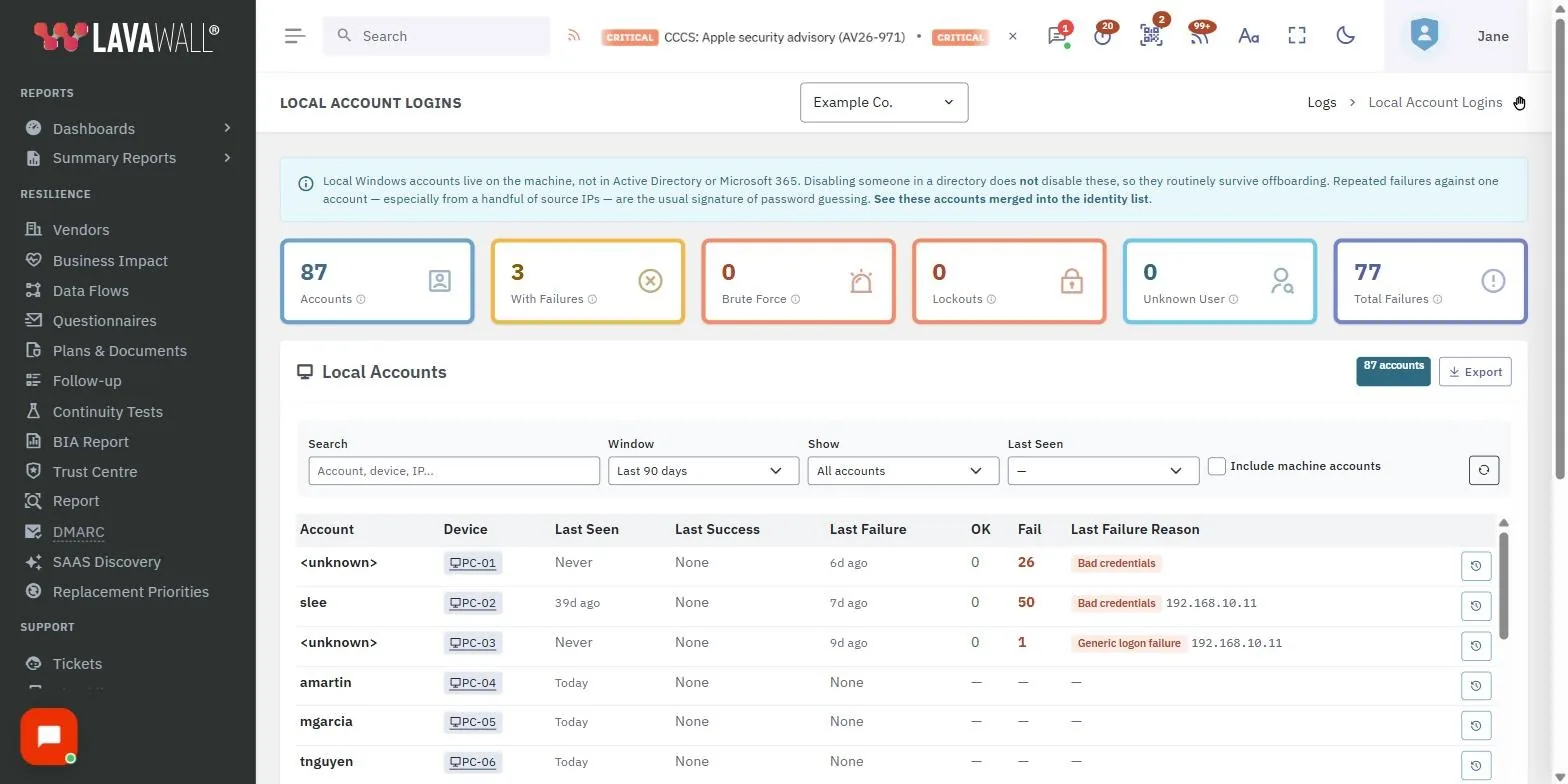Follow the merged identity list link
The image size is (1568, 784).
1011,199
